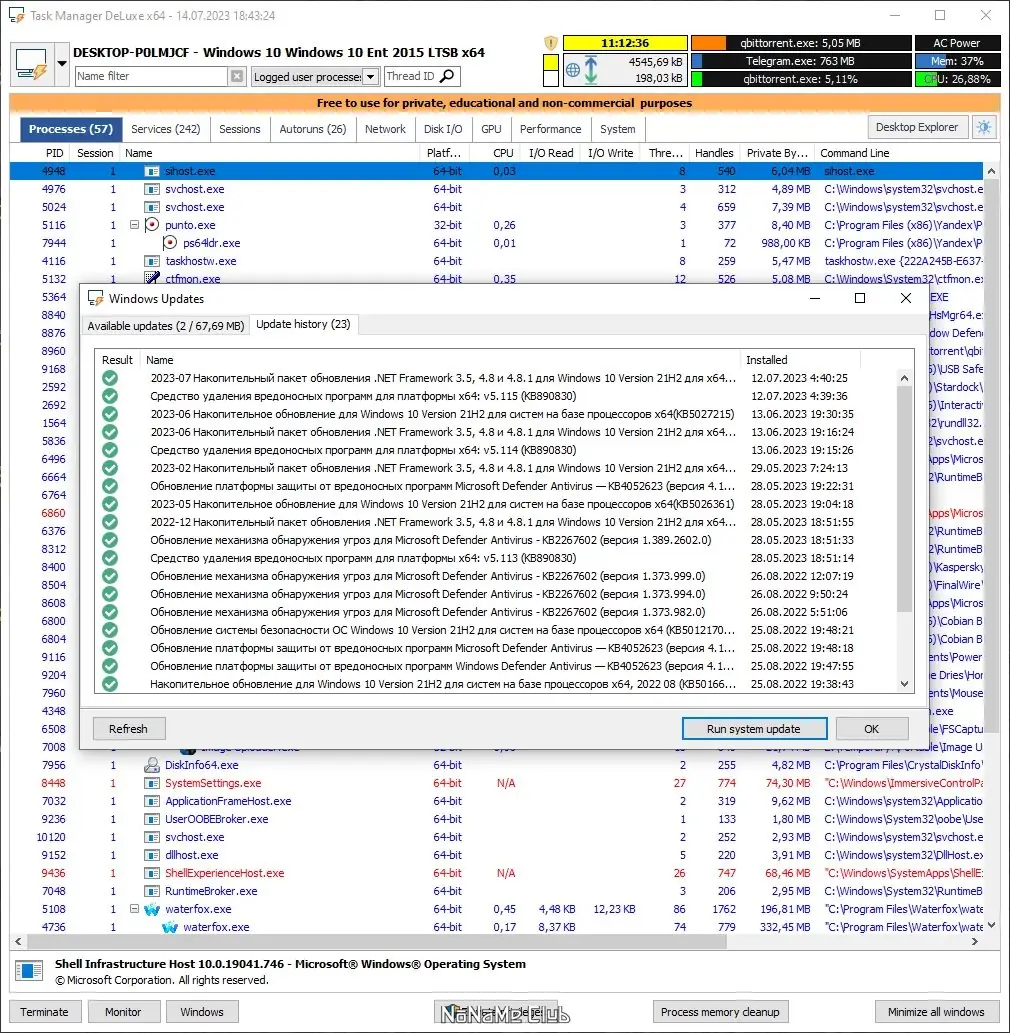Click the ps64ldr.exe process icon
1010x1033 pixels.
169,243
